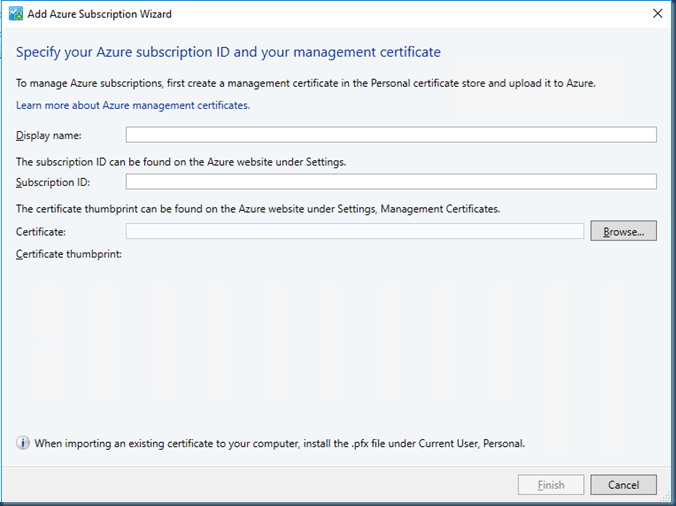Browse for a management certificate
Viewport: 676px width, 506px height.
[x=623, y=231]
